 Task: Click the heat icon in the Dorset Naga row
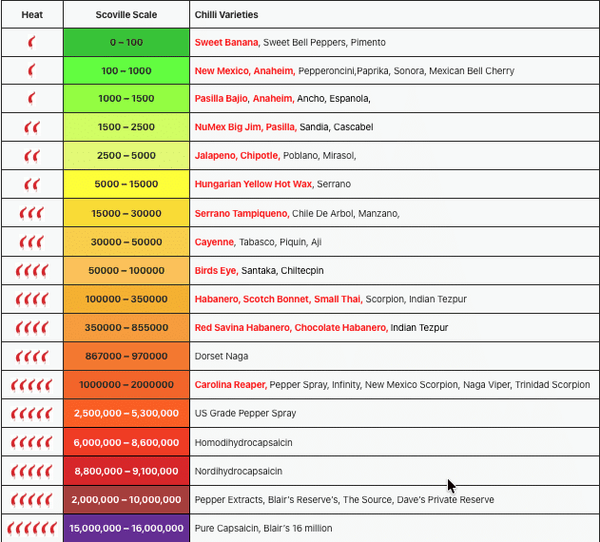click(x=32, y=356)
